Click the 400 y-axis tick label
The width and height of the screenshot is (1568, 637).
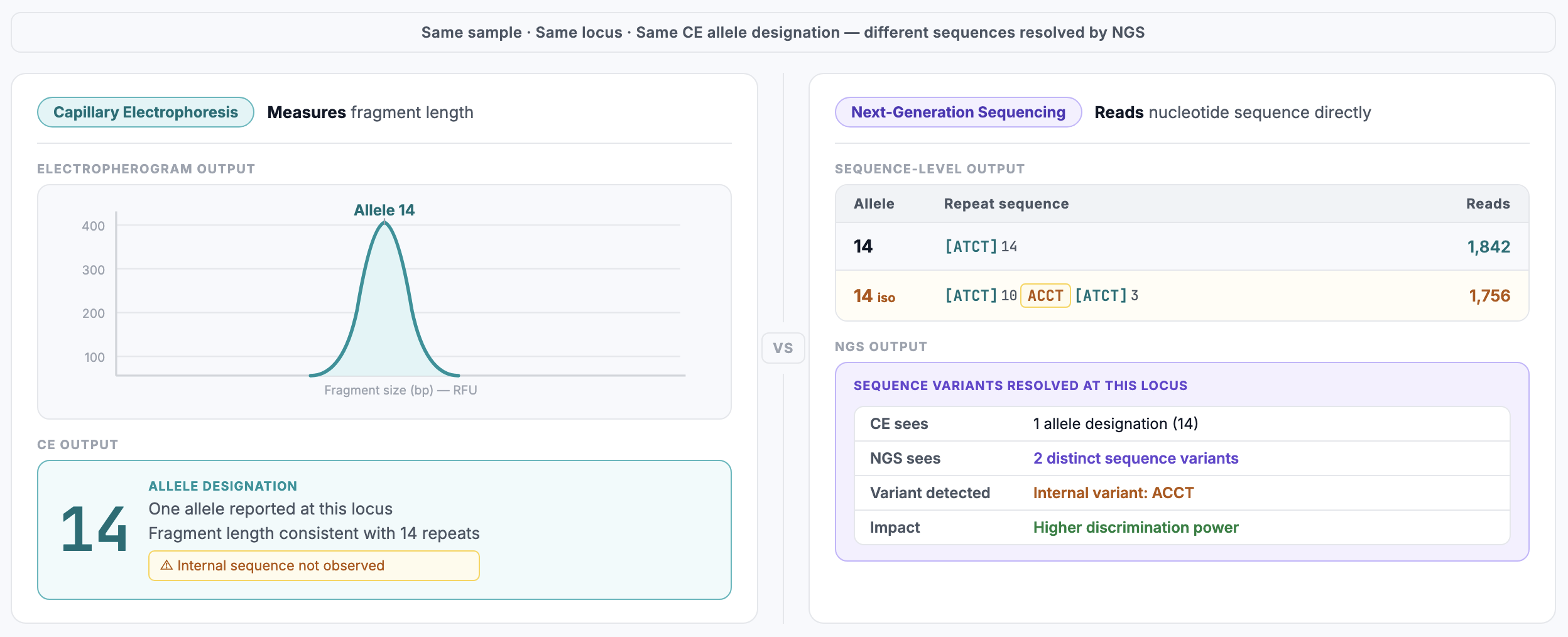click(x=94, y=226)
